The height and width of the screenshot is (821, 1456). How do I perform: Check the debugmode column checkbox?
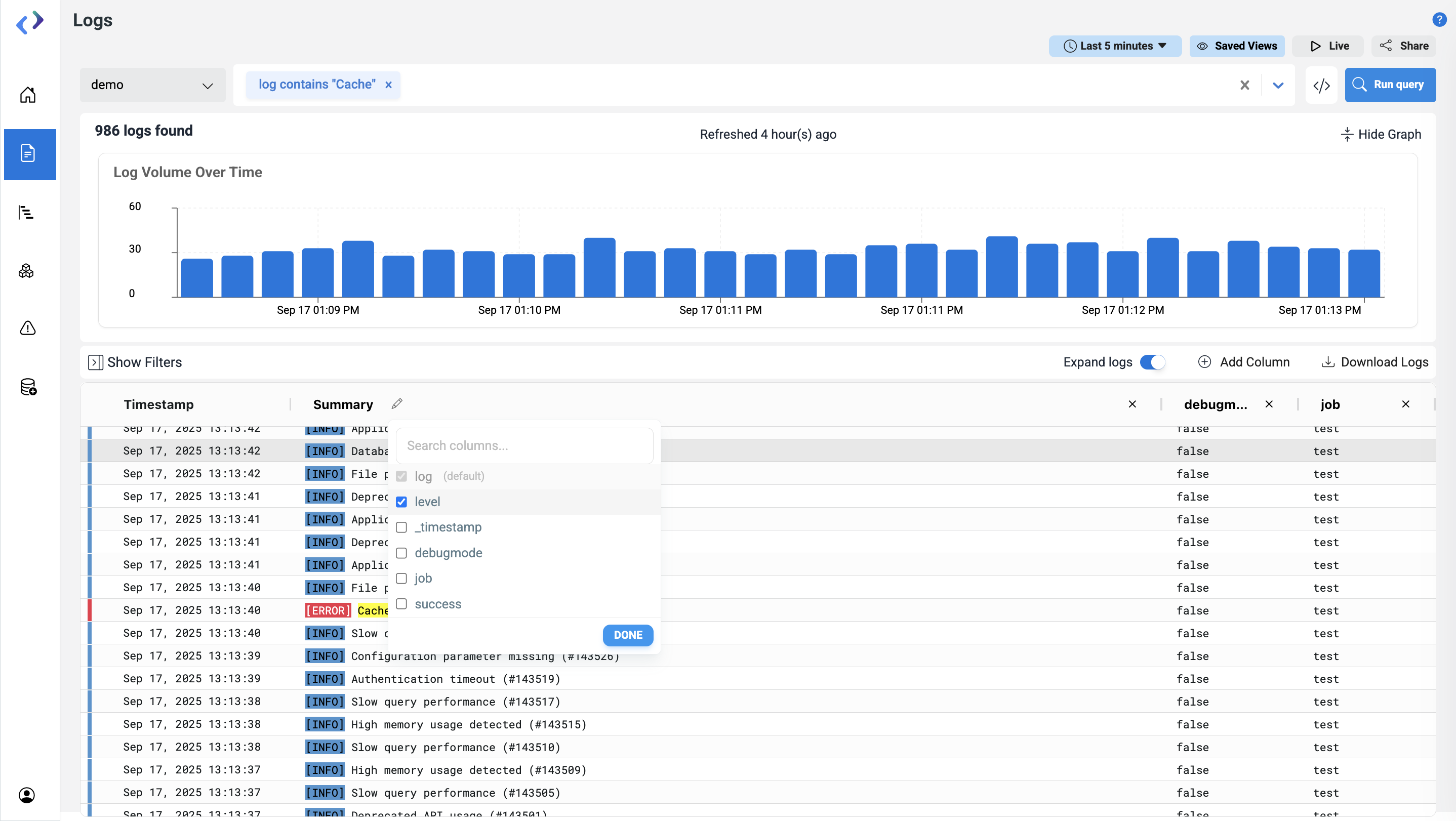401,553
